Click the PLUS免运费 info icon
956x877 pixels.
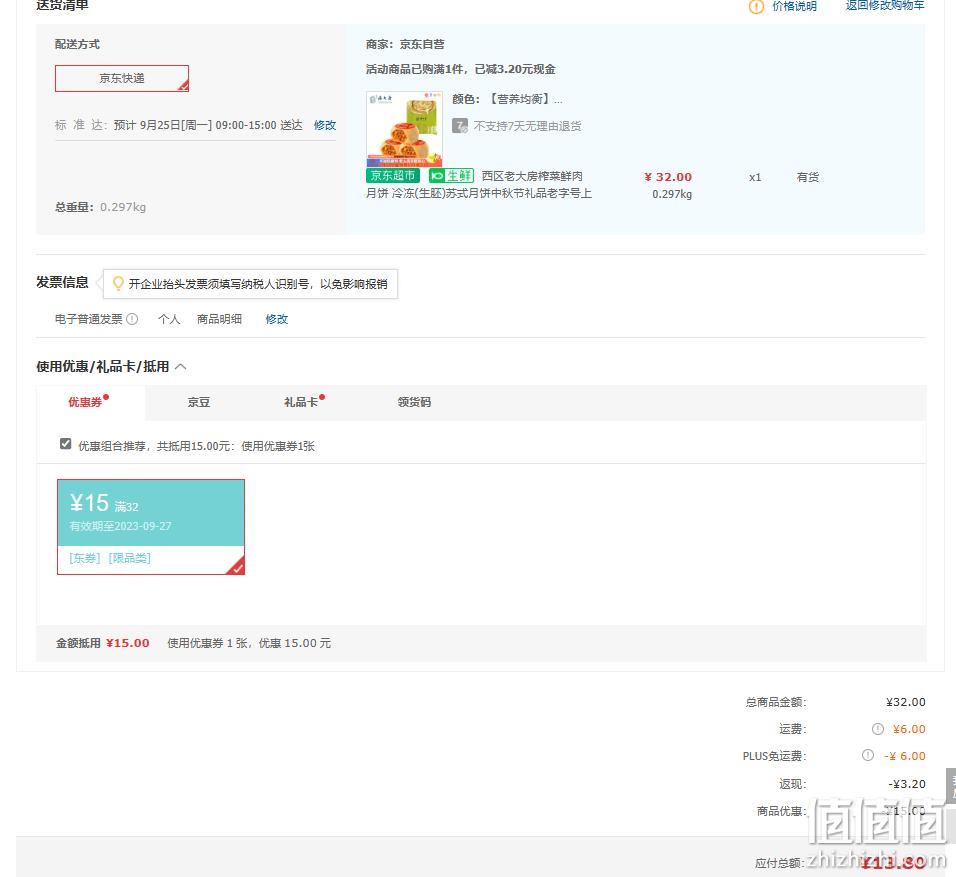tap(868, 755)
